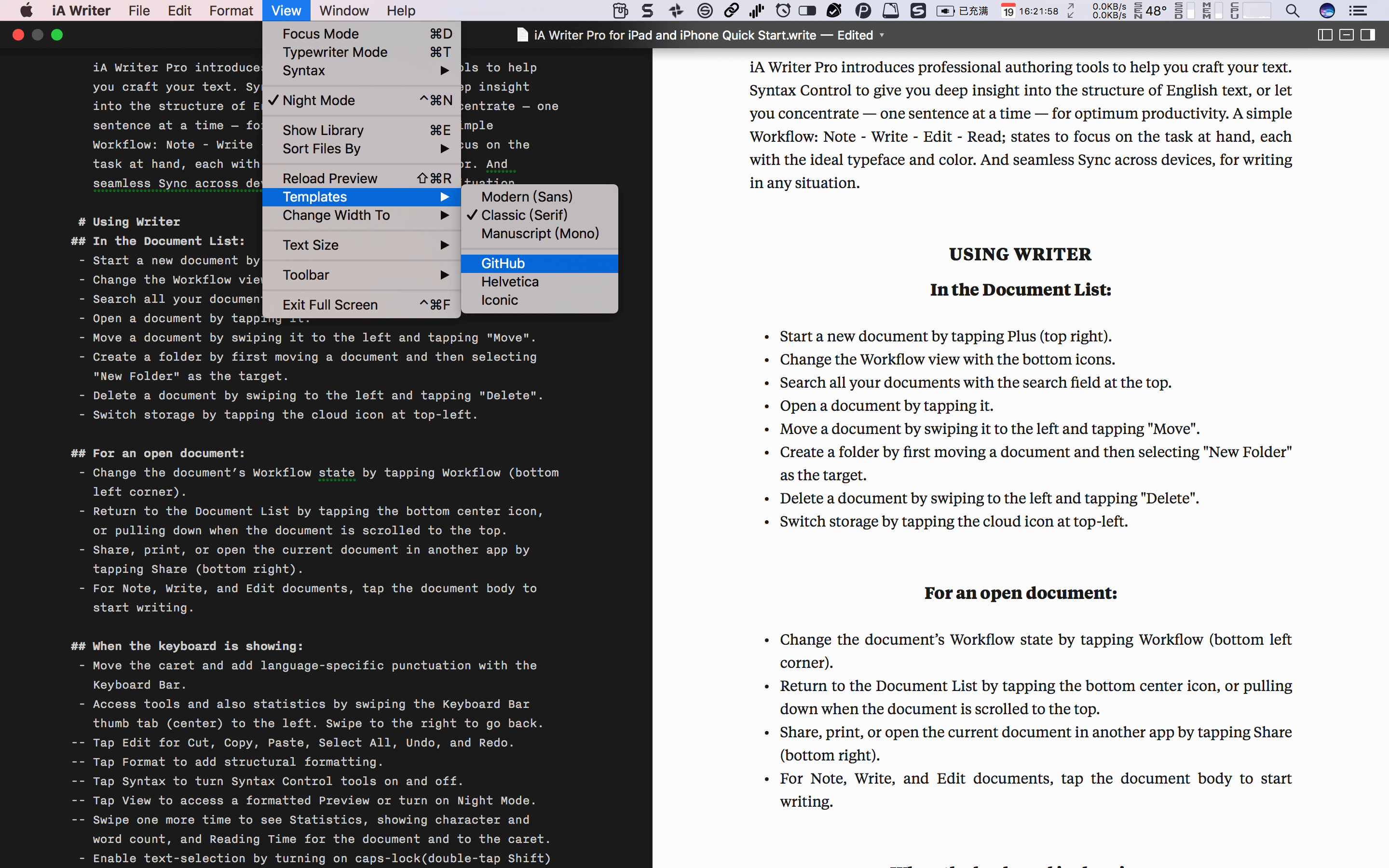The image size is (1389, 868).
Task: Open the Window menu
Action: click(x=344, y=10)
